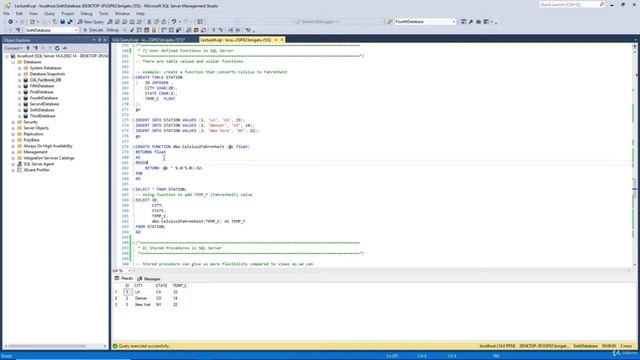The height and width of the screenshot is (360, 640).
Task: Toggle the pin on the Object Explorer panel
Action: [x=100, y=40]
